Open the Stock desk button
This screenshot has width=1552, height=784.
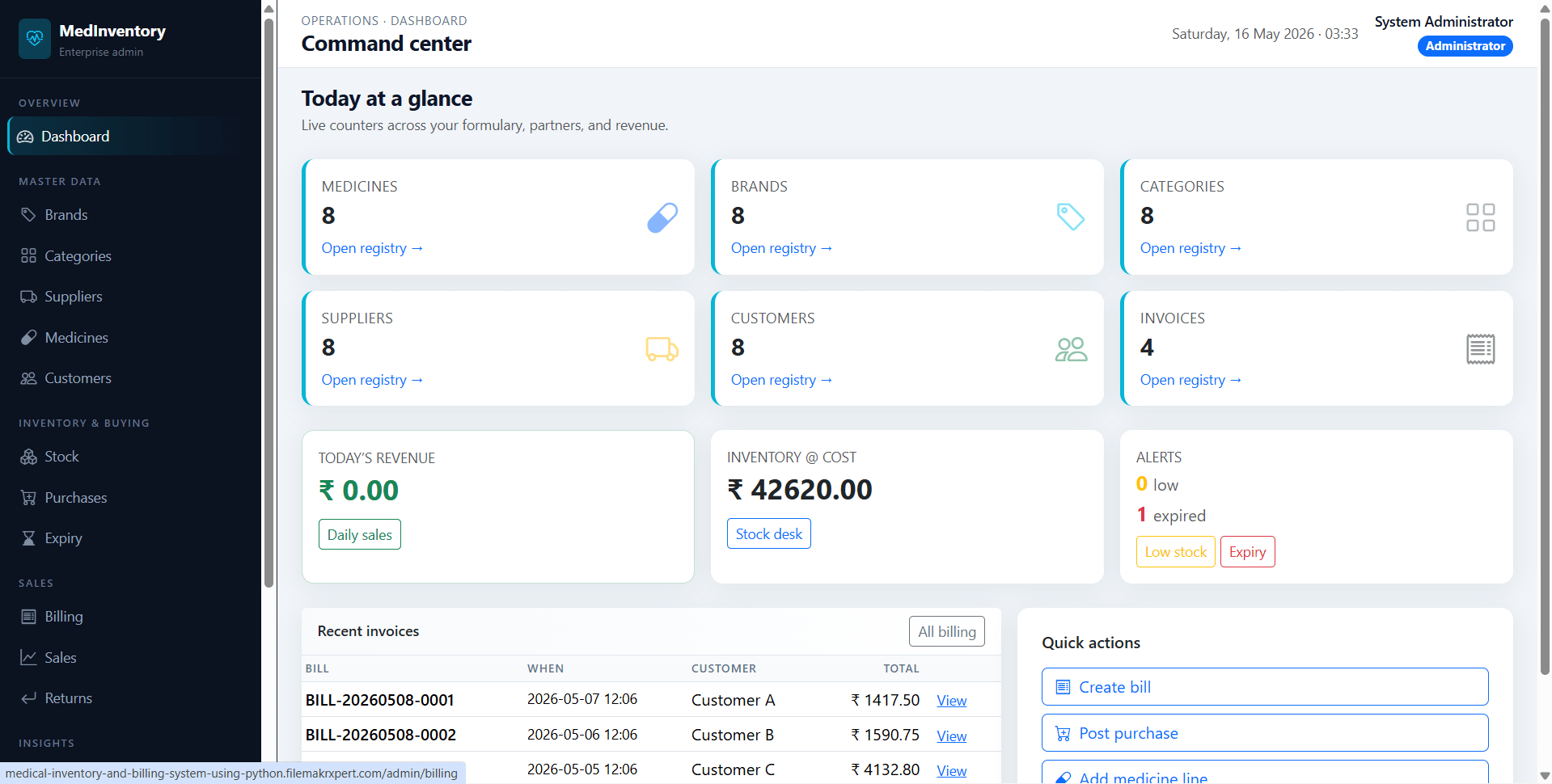coord(769,533)
